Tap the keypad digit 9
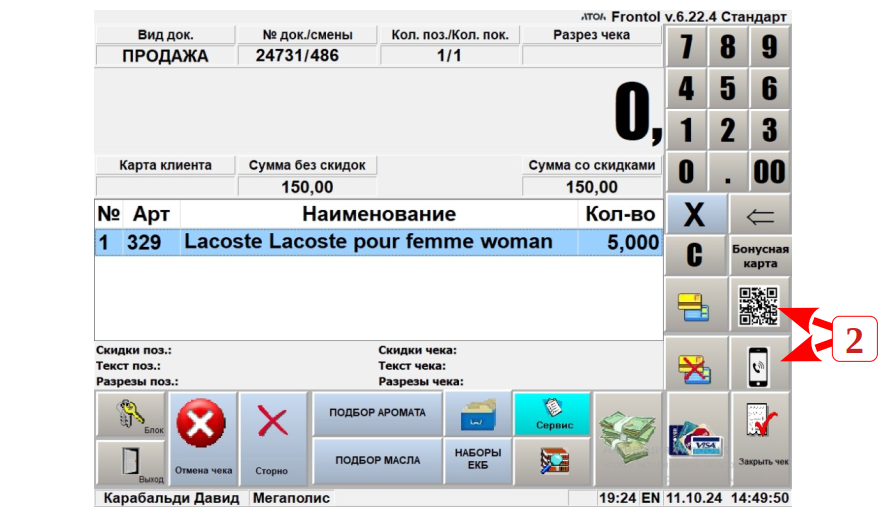Screen dimensions: 891x518 [769, 46]
